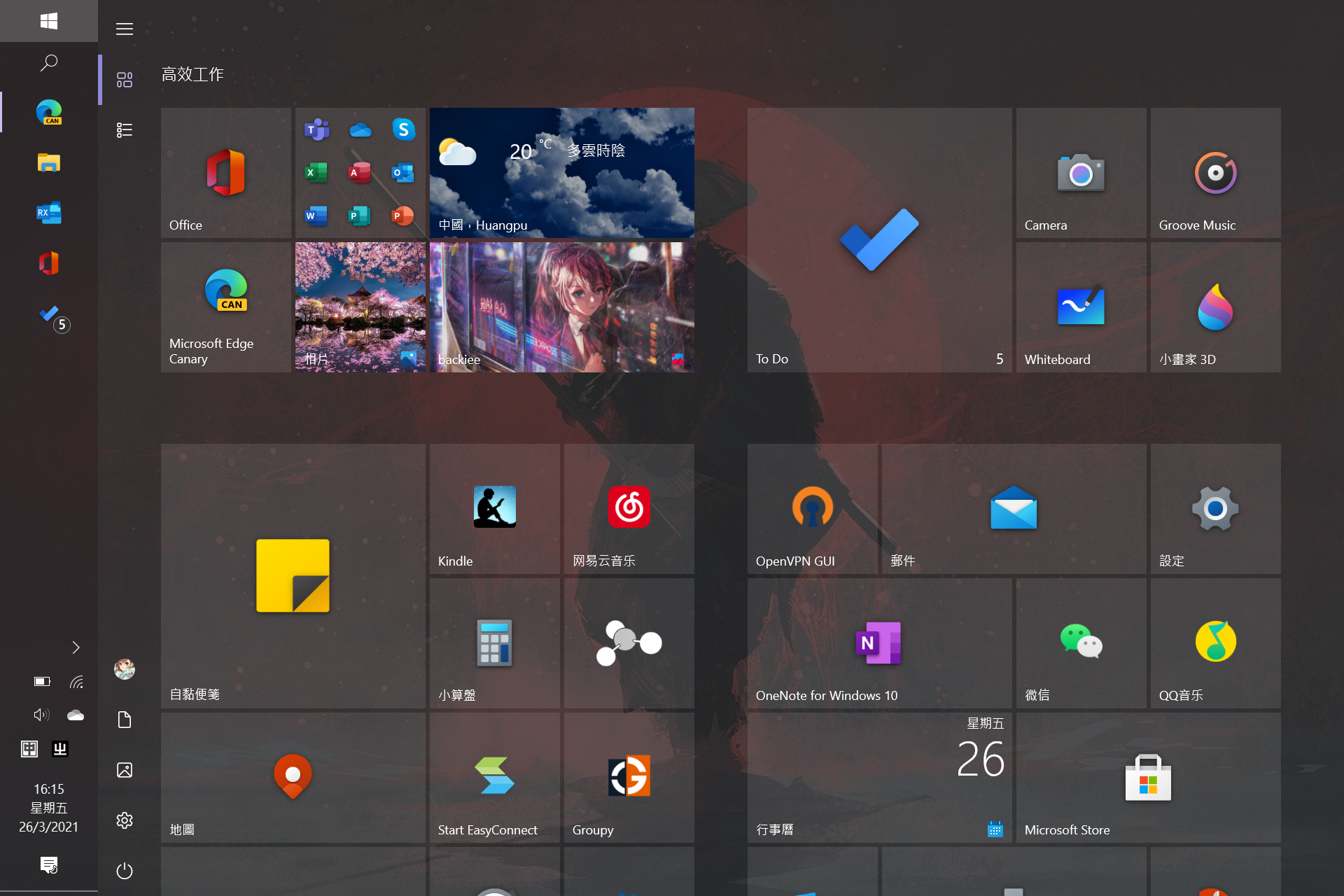Open the Groupy tile
The image size is (1344, 896).
pos(629,777)
